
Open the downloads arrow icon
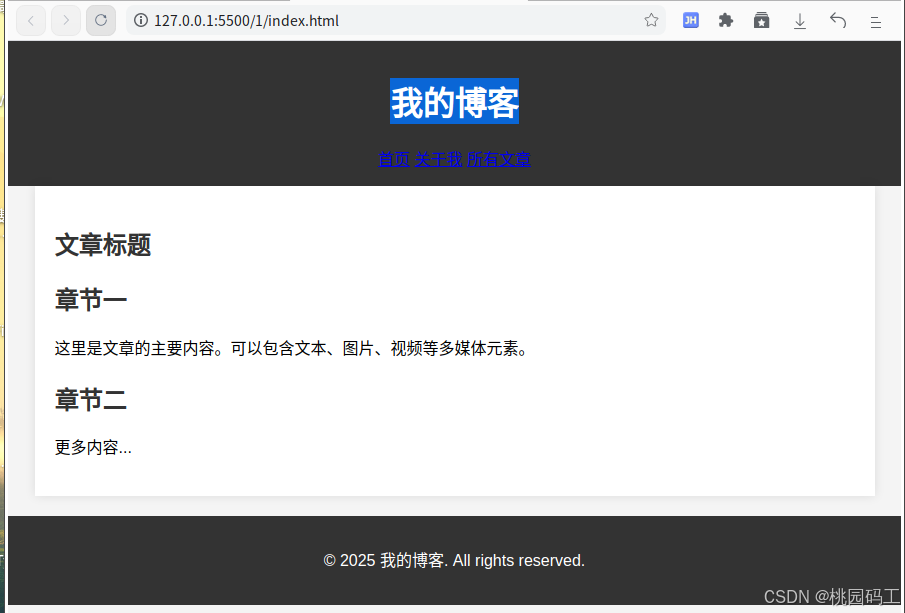click(x=799, y=21)
